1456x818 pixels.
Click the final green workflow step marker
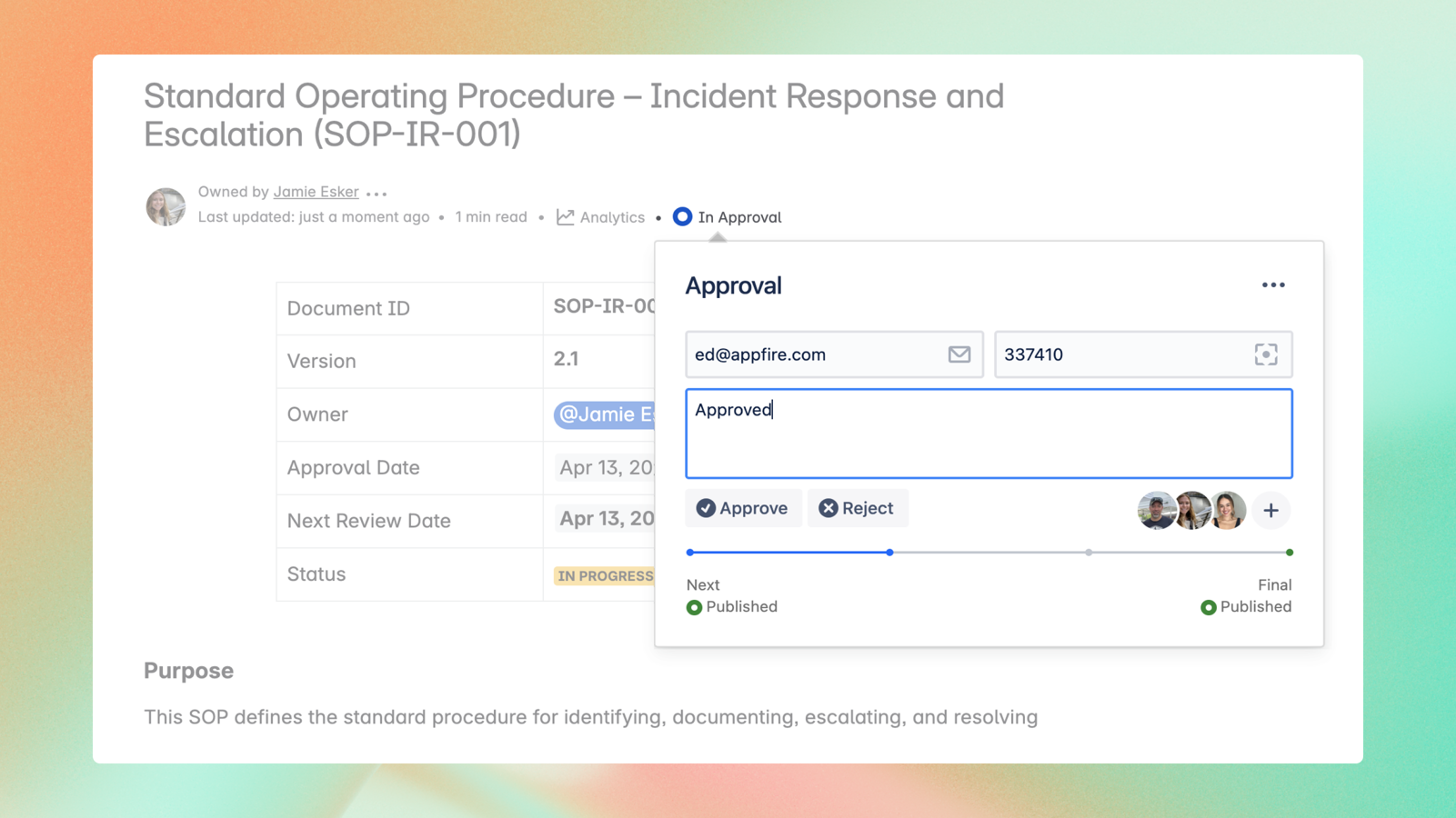tap(1289, 553)
